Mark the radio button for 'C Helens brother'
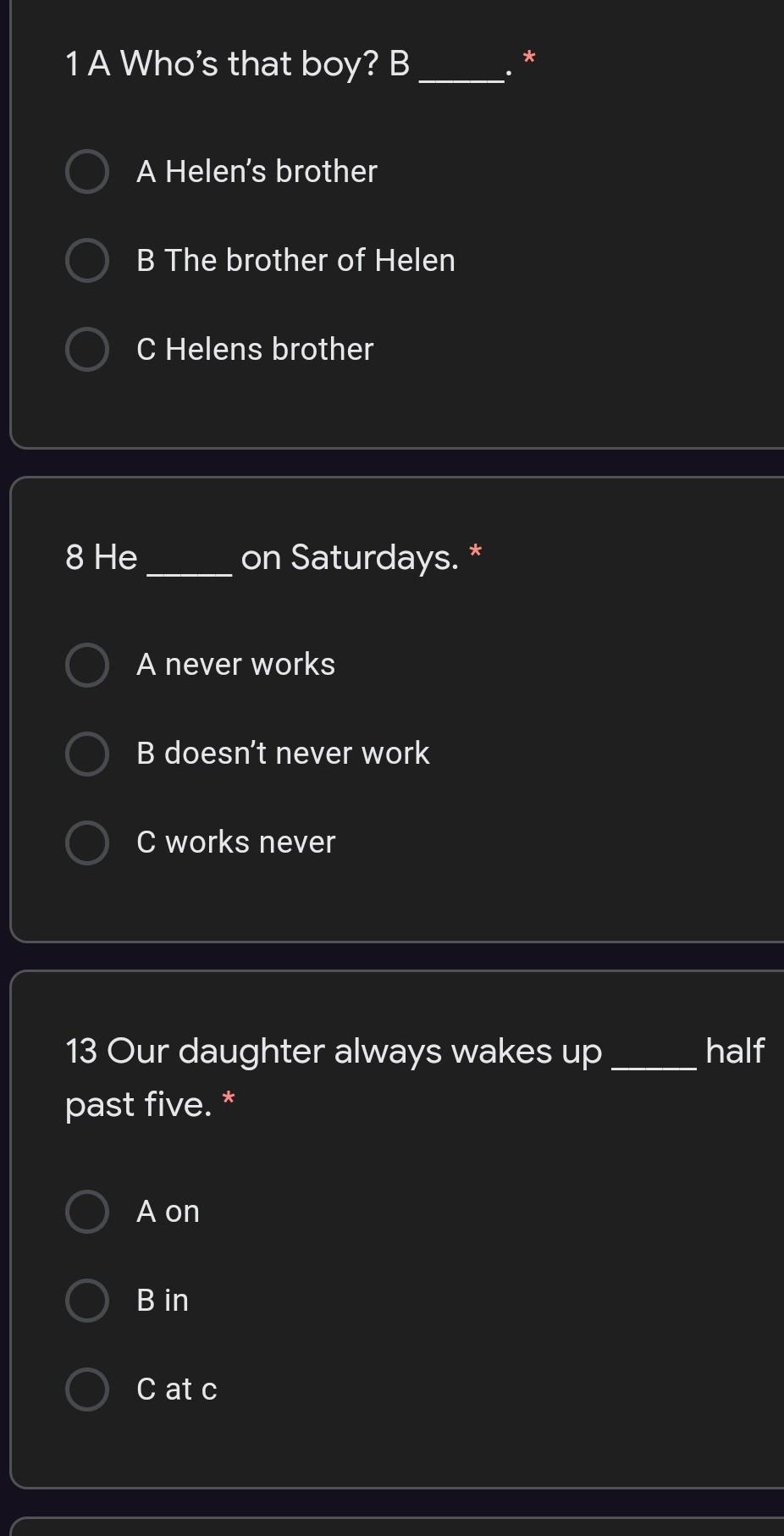Viewport: 784px width, 1536px height. (x=87, y=349)
